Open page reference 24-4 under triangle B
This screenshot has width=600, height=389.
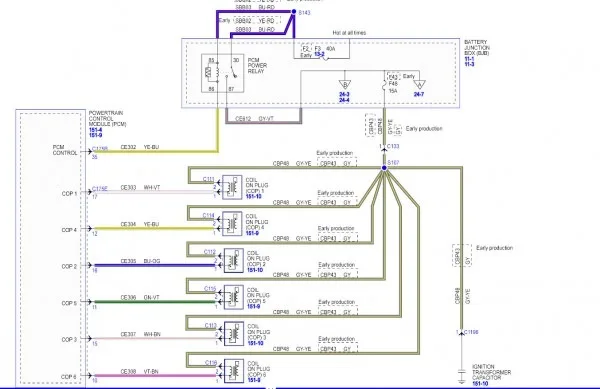[x=344, y=100]
